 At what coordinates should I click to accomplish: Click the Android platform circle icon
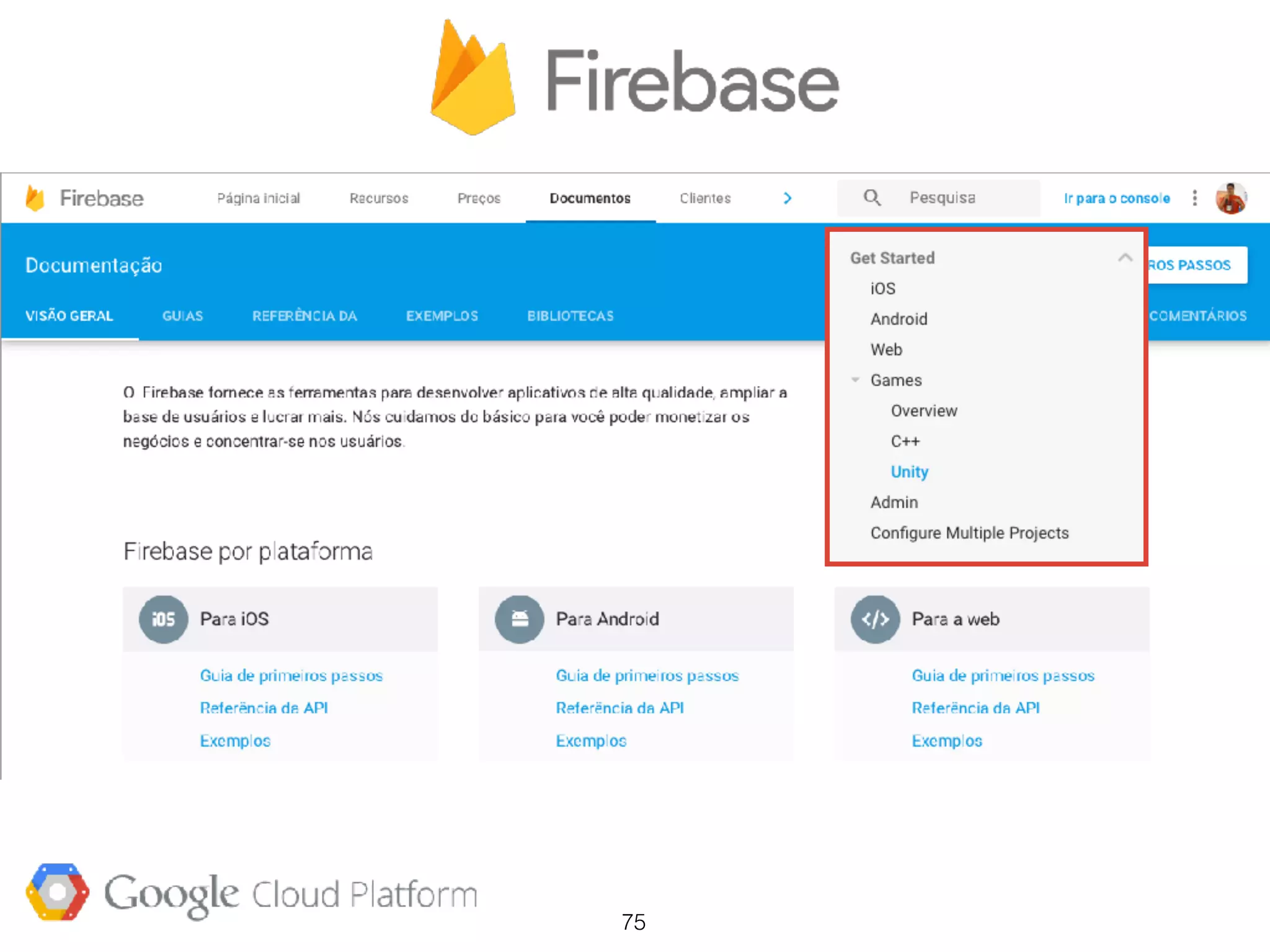[x=519, y=619]
